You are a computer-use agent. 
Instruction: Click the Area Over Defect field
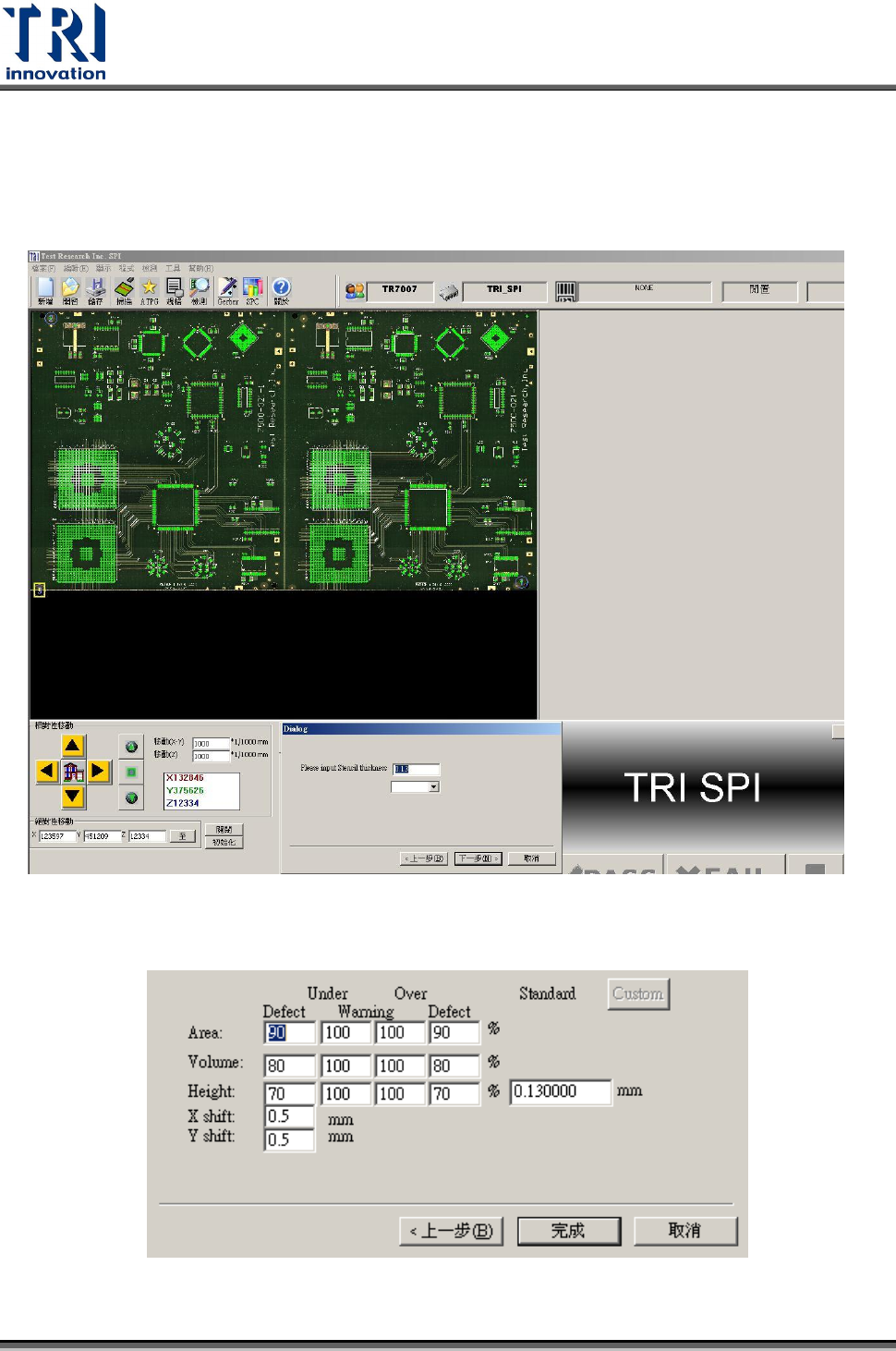pos(454,1033)
